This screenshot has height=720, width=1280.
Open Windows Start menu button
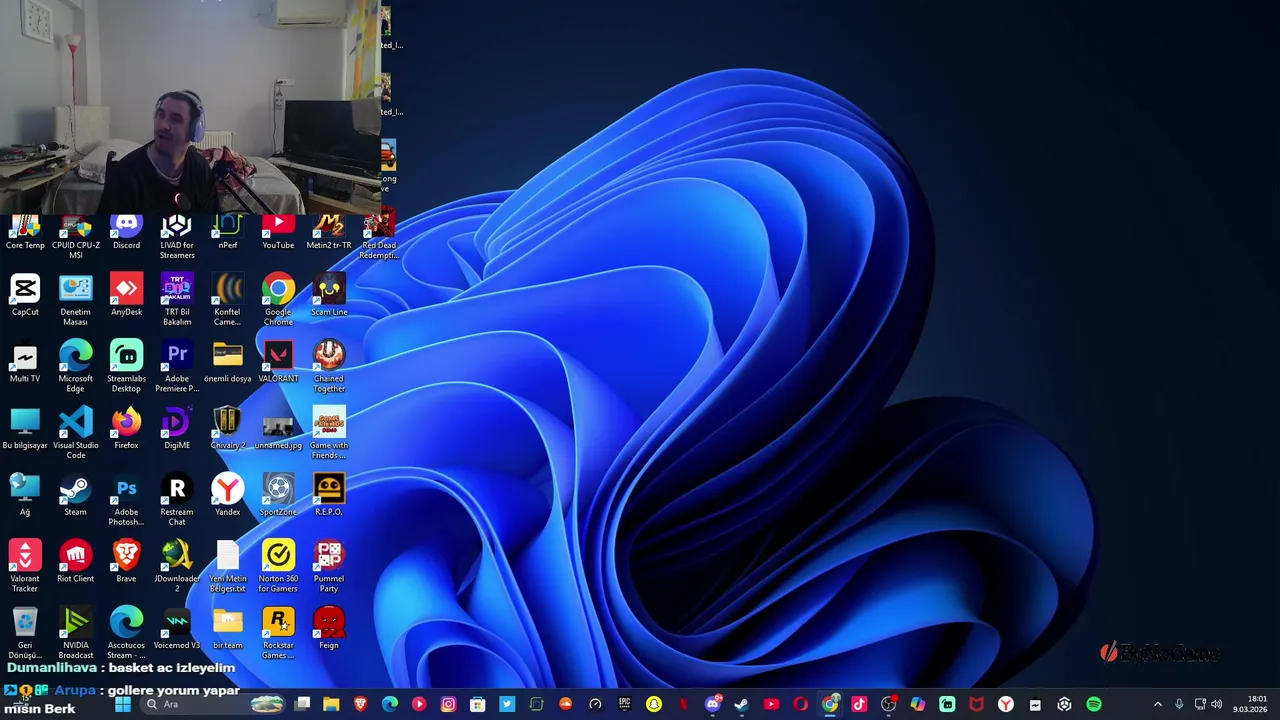122,704
